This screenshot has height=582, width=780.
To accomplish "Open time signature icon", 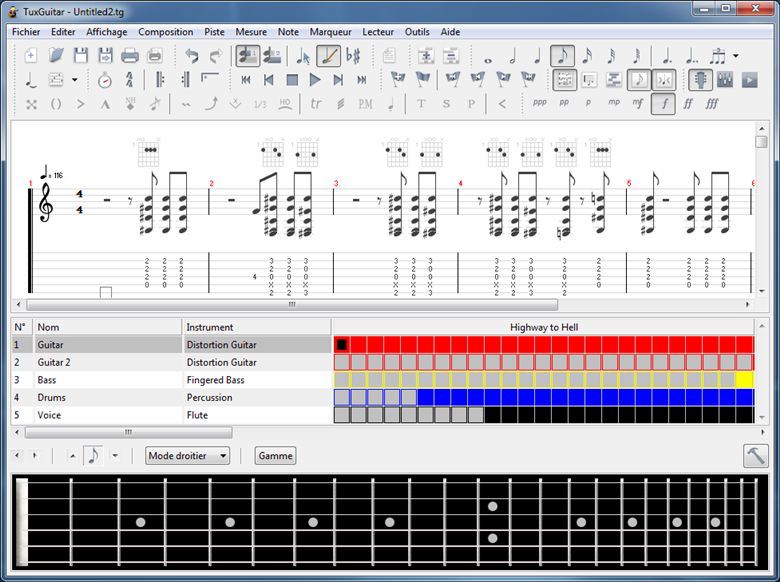I will point(129,80).
